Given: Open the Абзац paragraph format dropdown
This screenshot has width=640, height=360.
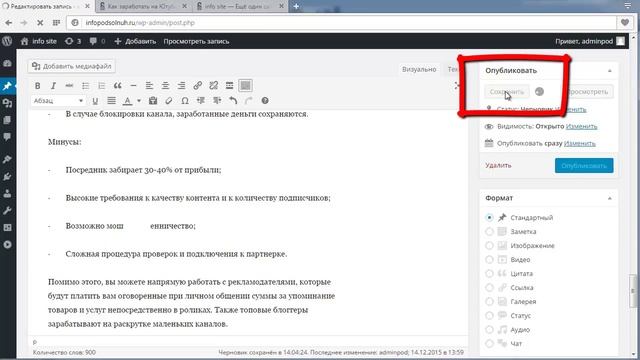Looking at the screenshot, I should click(58, 101).
